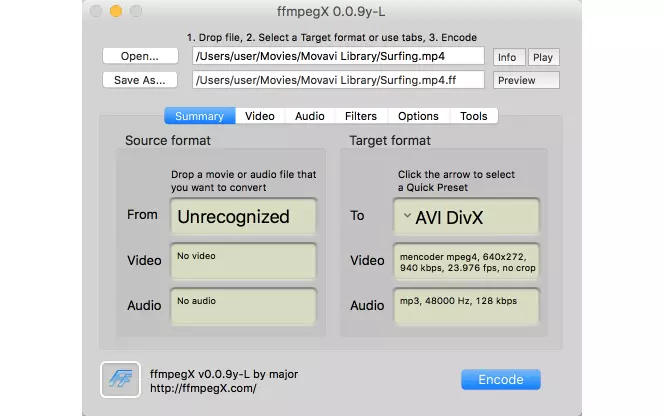This screenshot has height=416, width=664.
Task: Click 'Drop a movie or audio file' hint text
Action: pos(243,181)
